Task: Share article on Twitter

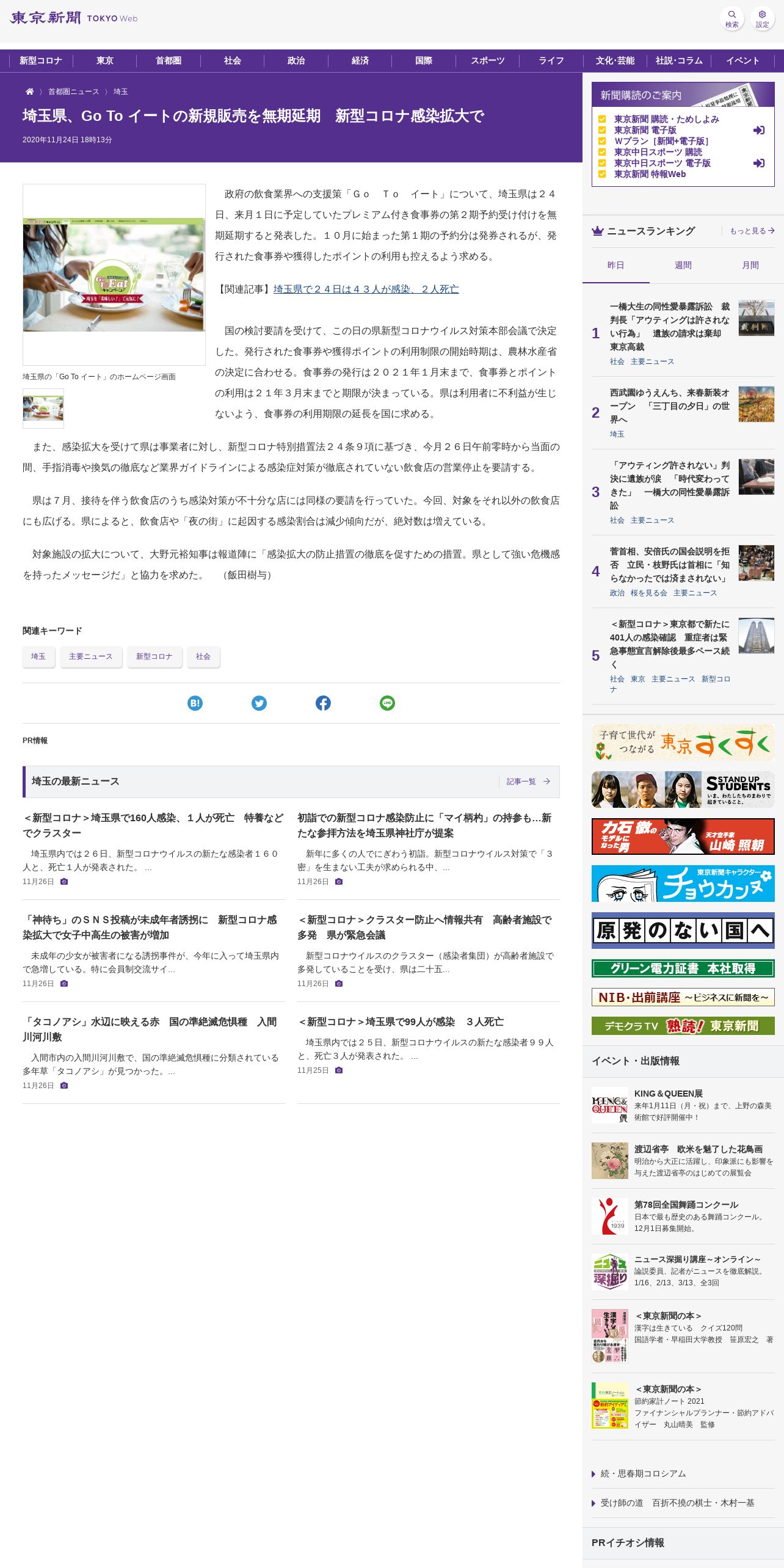Action: (x=259, y=703)
